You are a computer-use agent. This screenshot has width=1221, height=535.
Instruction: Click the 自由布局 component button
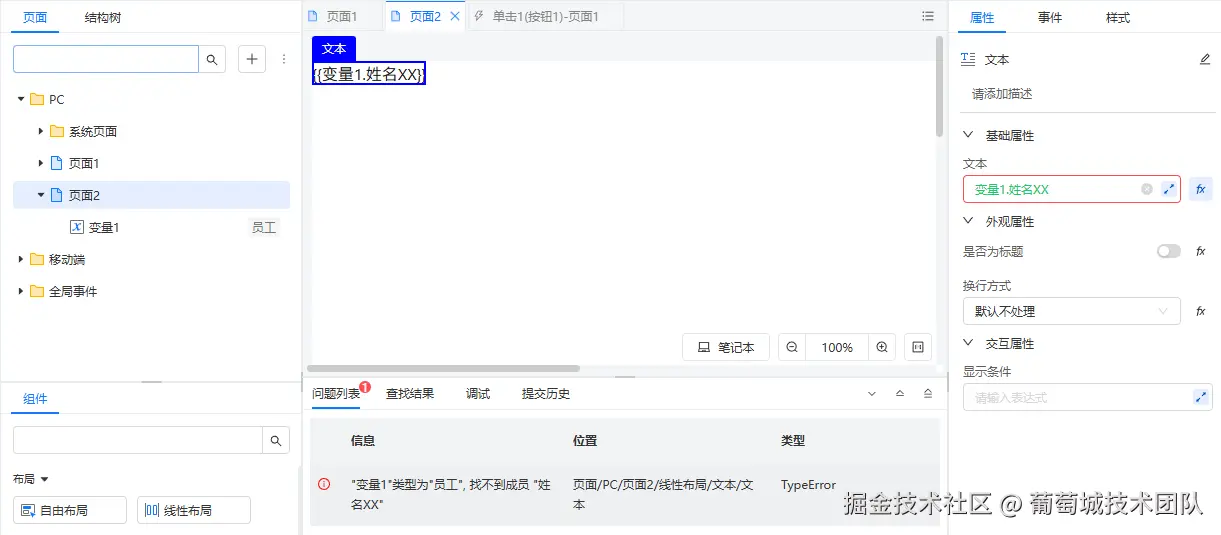(x=70, y=510)
